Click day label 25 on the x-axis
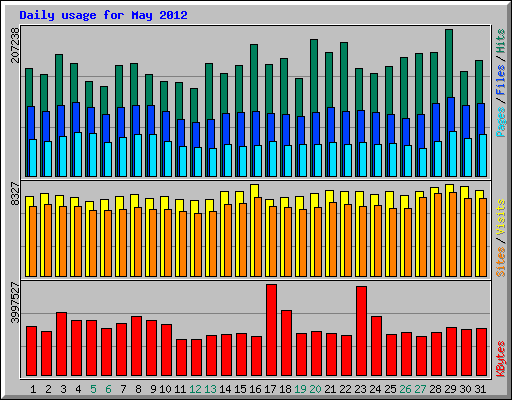The image size is (512, 400). (390, 389)
